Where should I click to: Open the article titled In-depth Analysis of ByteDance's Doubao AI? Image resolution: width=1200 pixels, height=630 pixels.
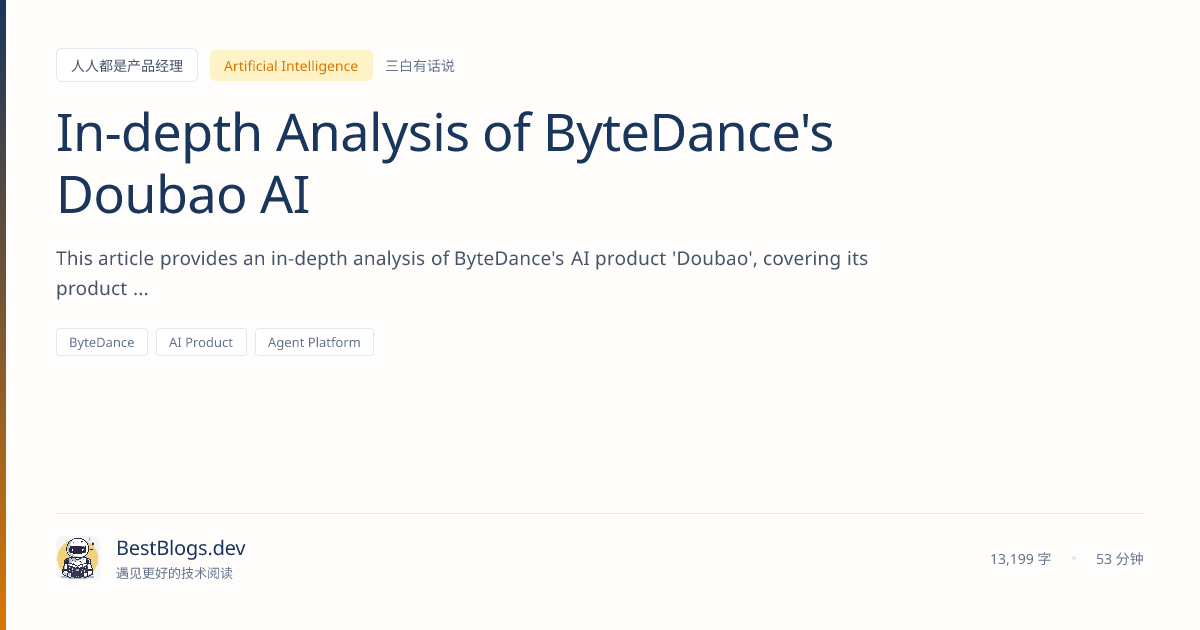[x=444, y=162]
